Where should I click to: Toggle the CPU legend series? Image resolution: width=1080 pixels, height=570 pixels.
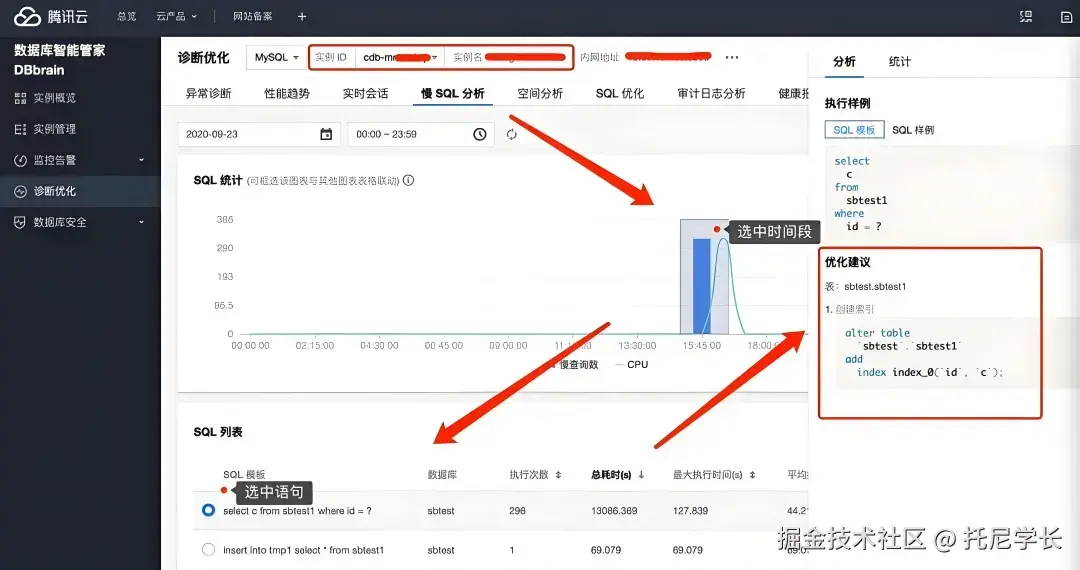click(x=632, y=364)
